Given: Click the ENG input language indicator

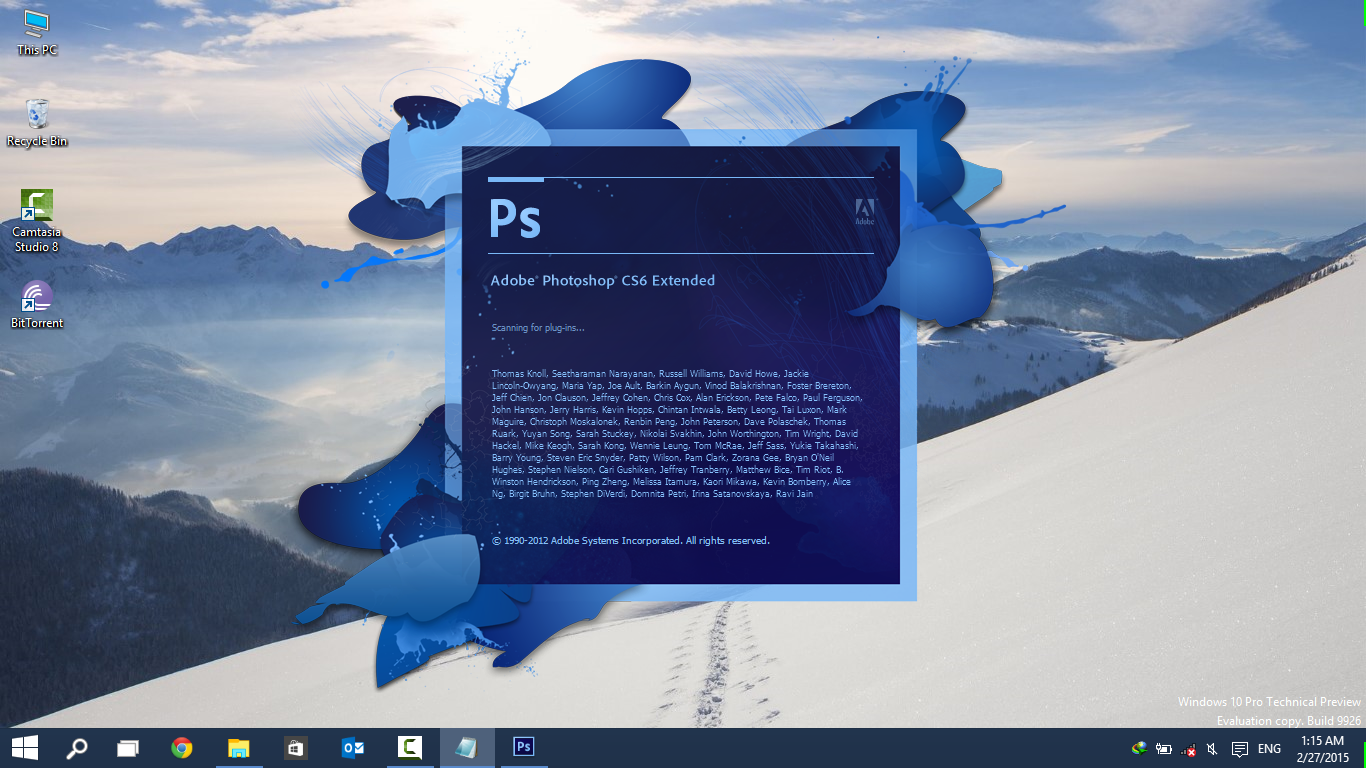Looking at the screenshot, I should coord(1269,748).
